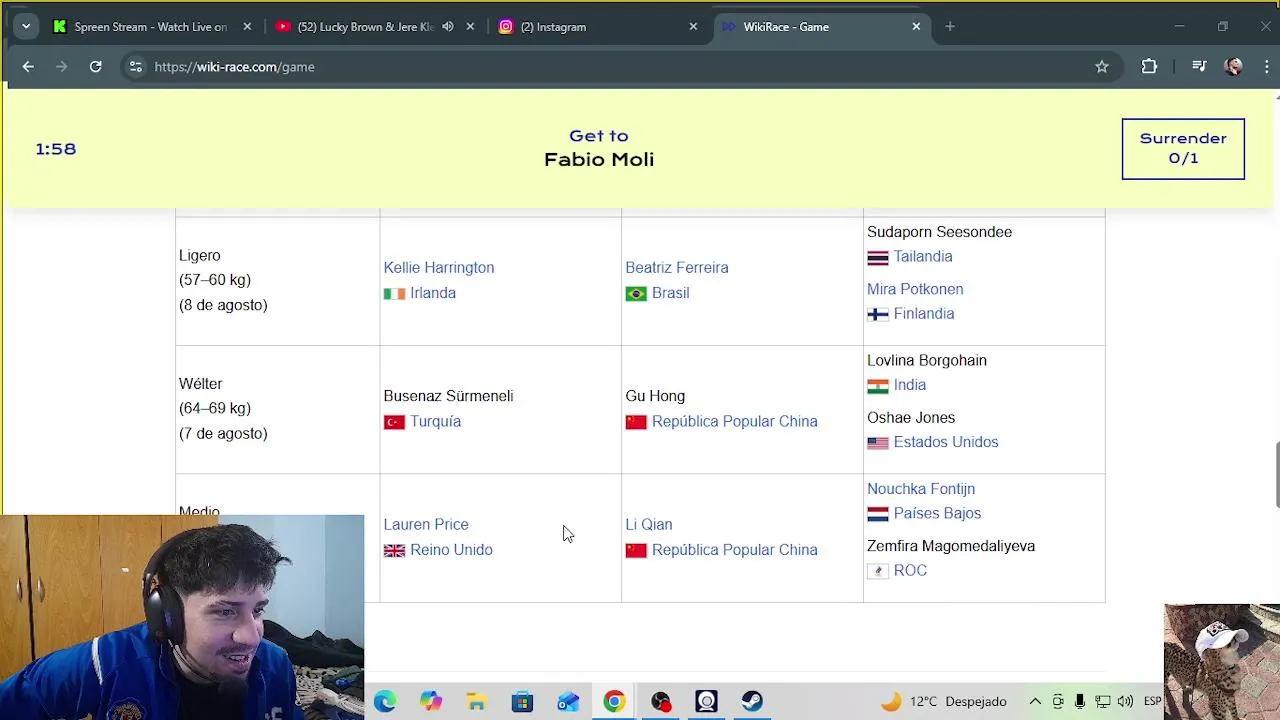Click the Fabio Moli target title
The image size is (1280, 720).
coord(599,160)
